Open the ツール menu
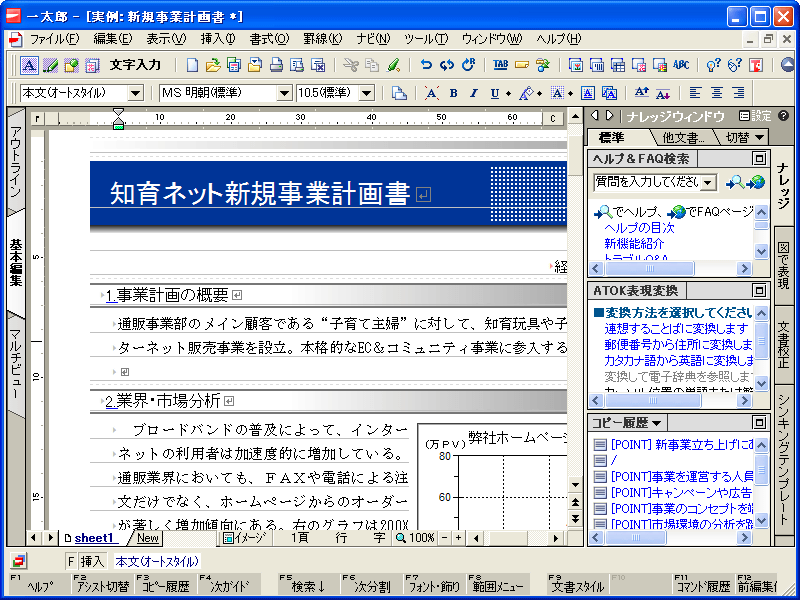 (426, 39)
